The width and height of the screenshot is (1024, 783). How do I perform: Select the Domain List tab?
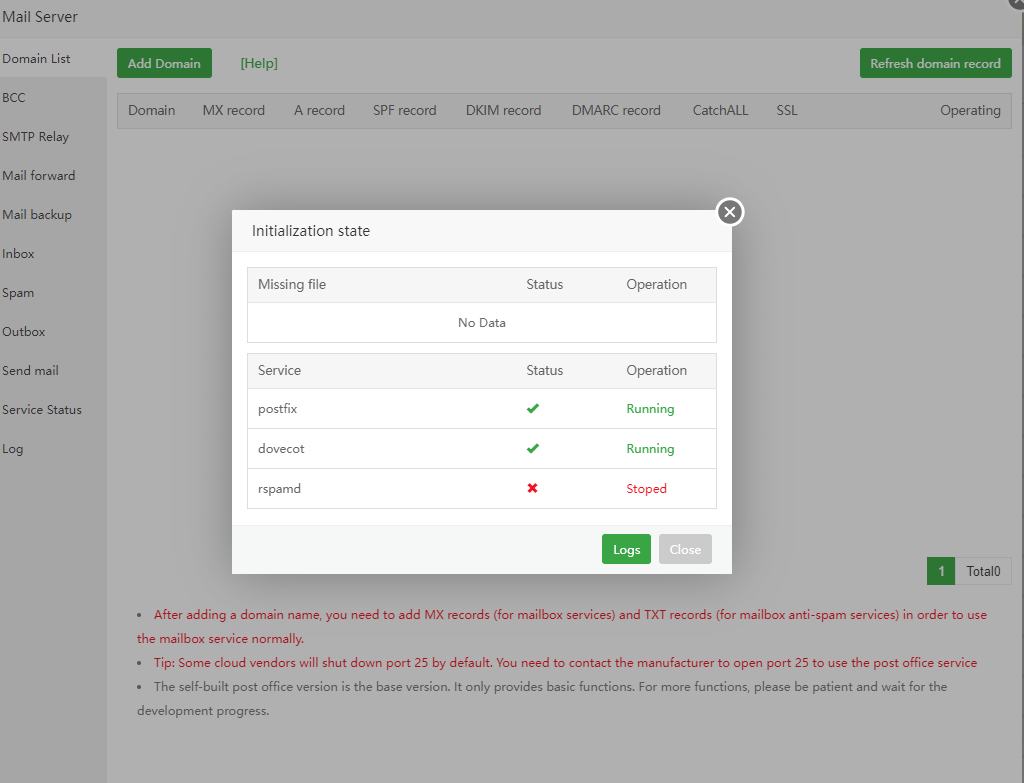click(37, 59)
